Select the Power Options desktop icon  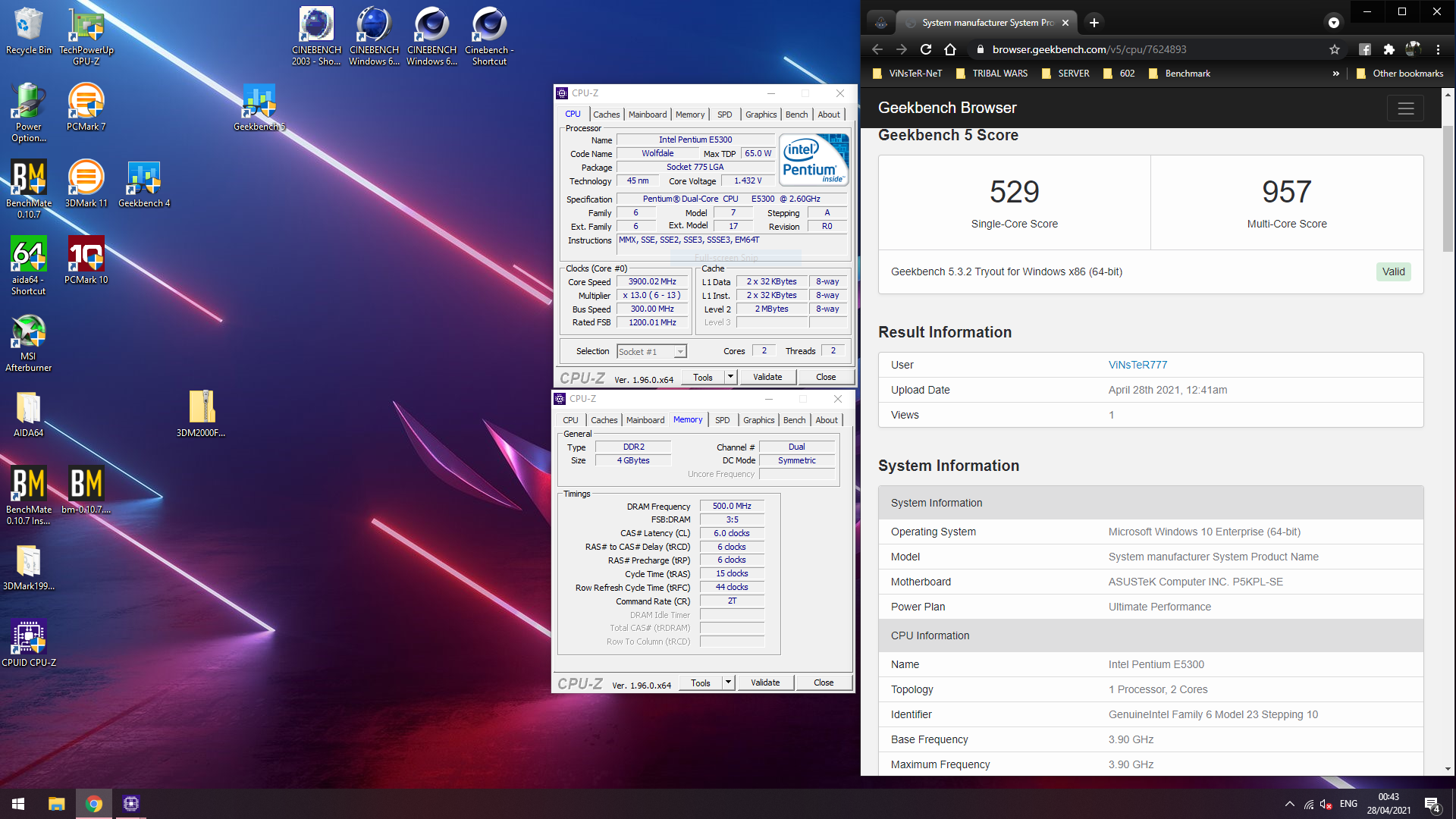(28, 112)
